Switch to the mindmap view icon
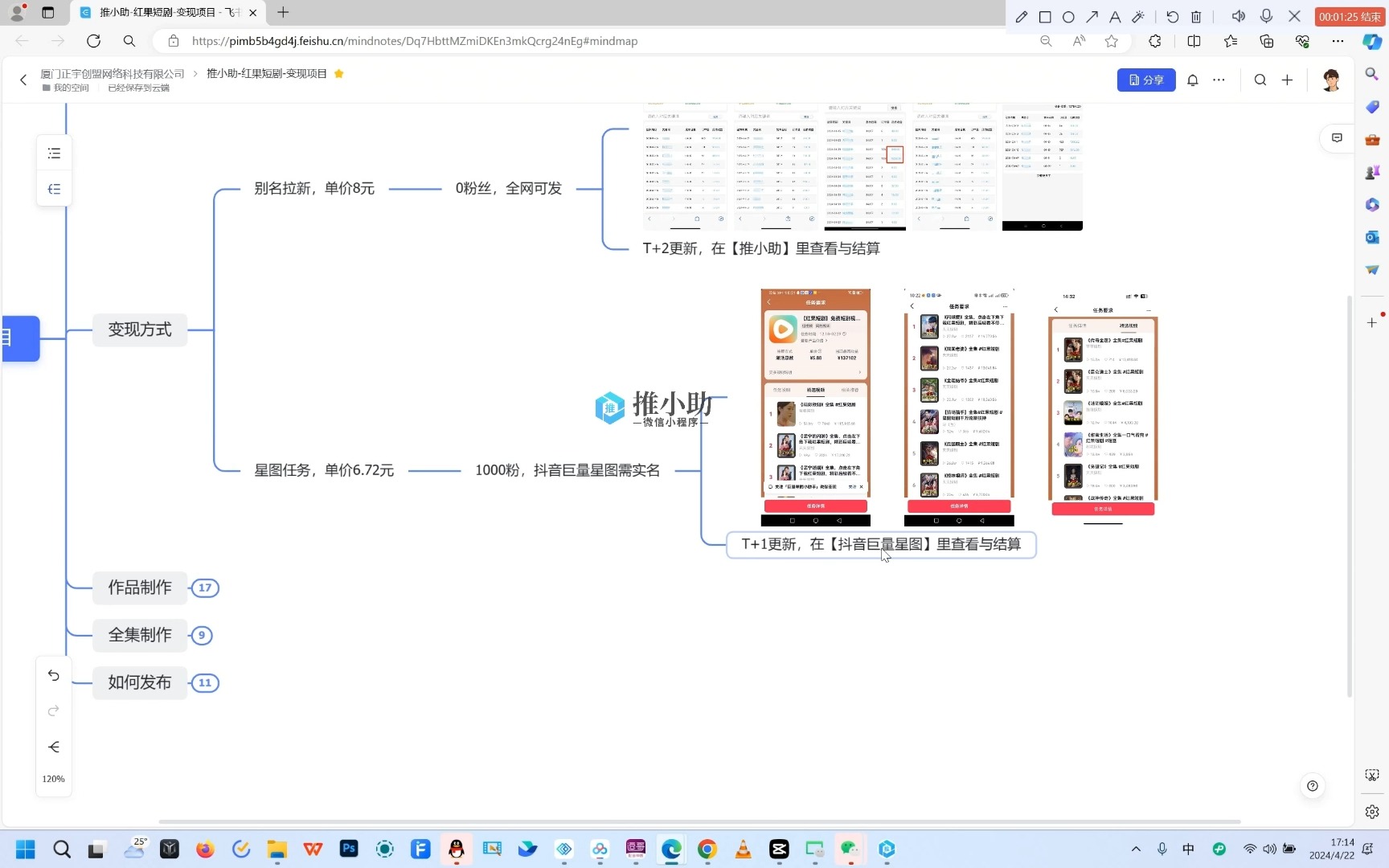This screenshot has width=1389, height=868. tap(54, 189)
